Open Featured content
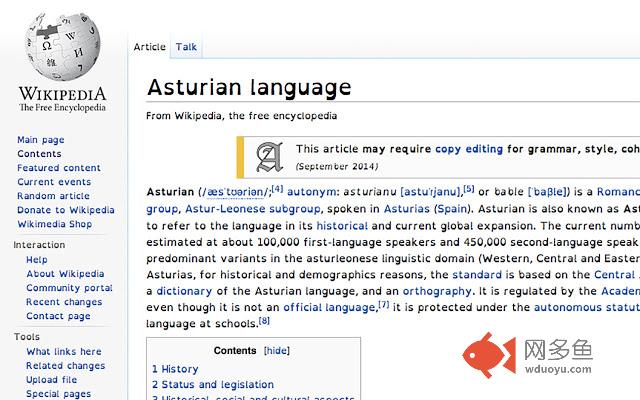The width and height of the screenshot is (640, 400). 59,168
